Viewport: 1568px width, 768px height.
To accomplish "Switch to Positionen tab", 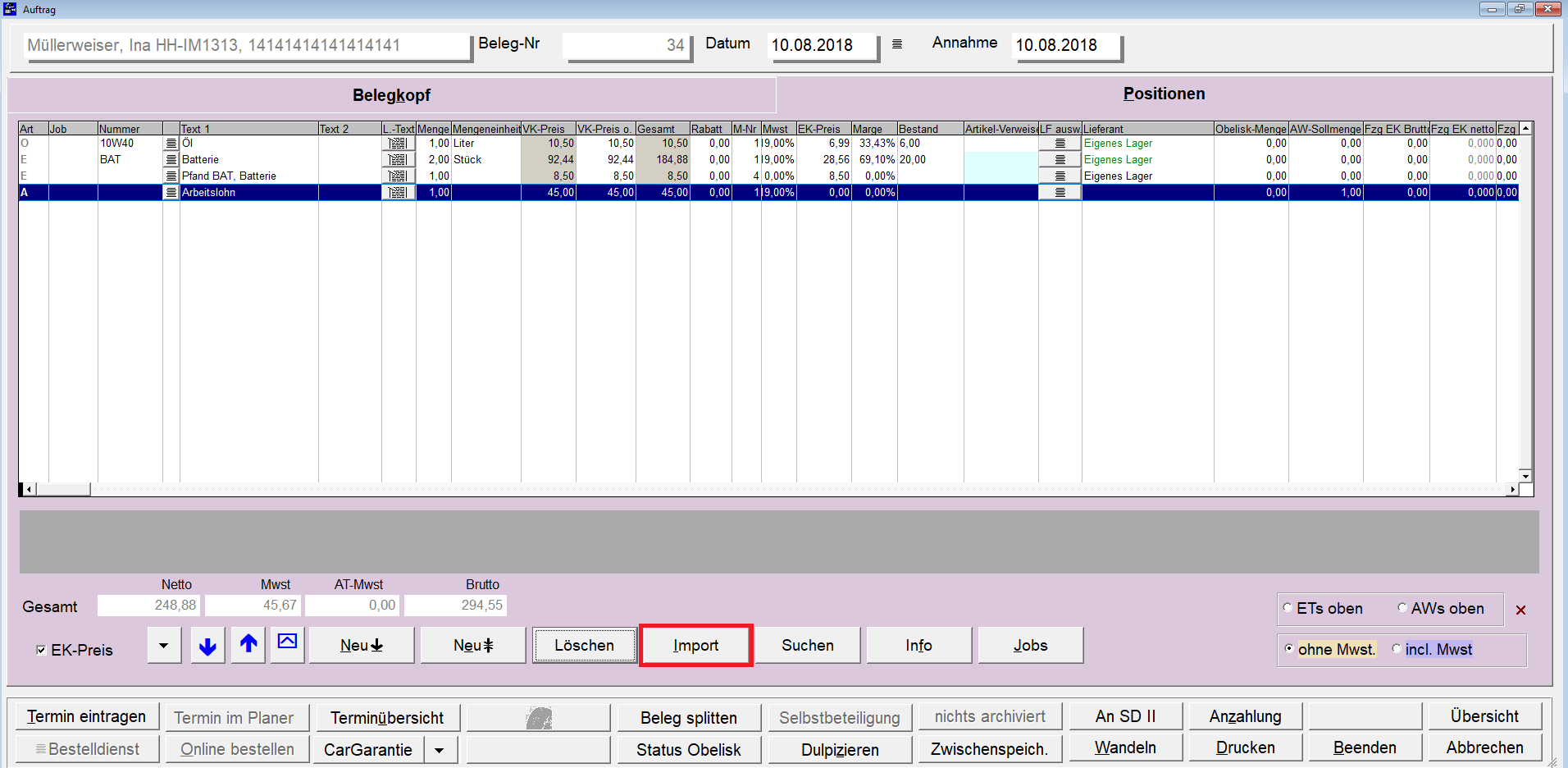I will [x=1164, y=94].
